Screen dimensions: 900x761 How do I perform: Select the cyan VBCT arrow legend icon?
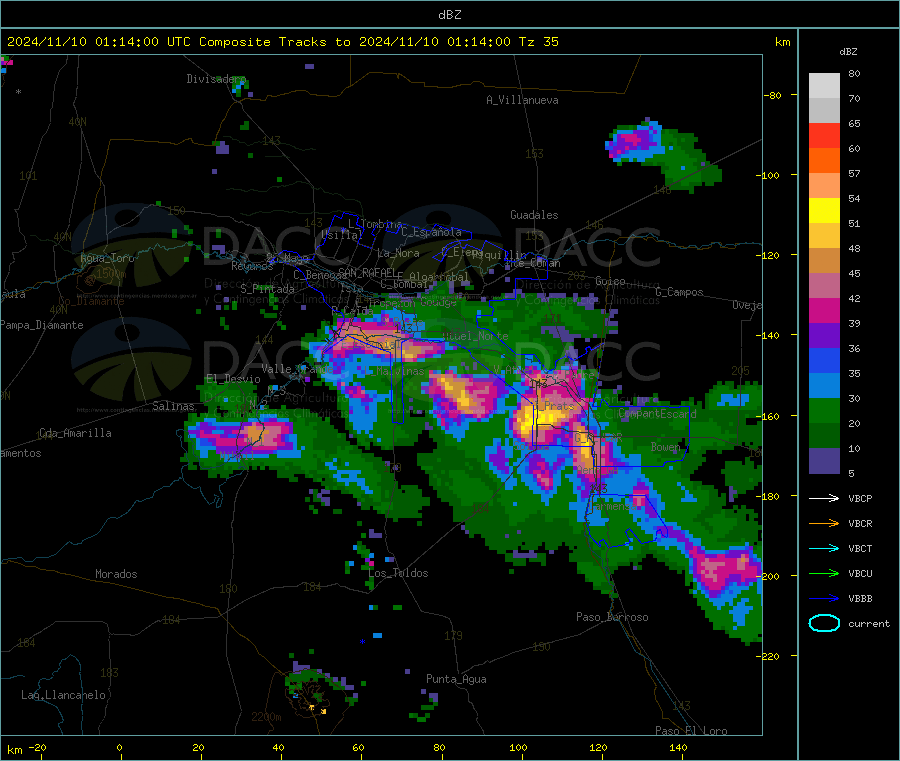[x=824, y=549]
